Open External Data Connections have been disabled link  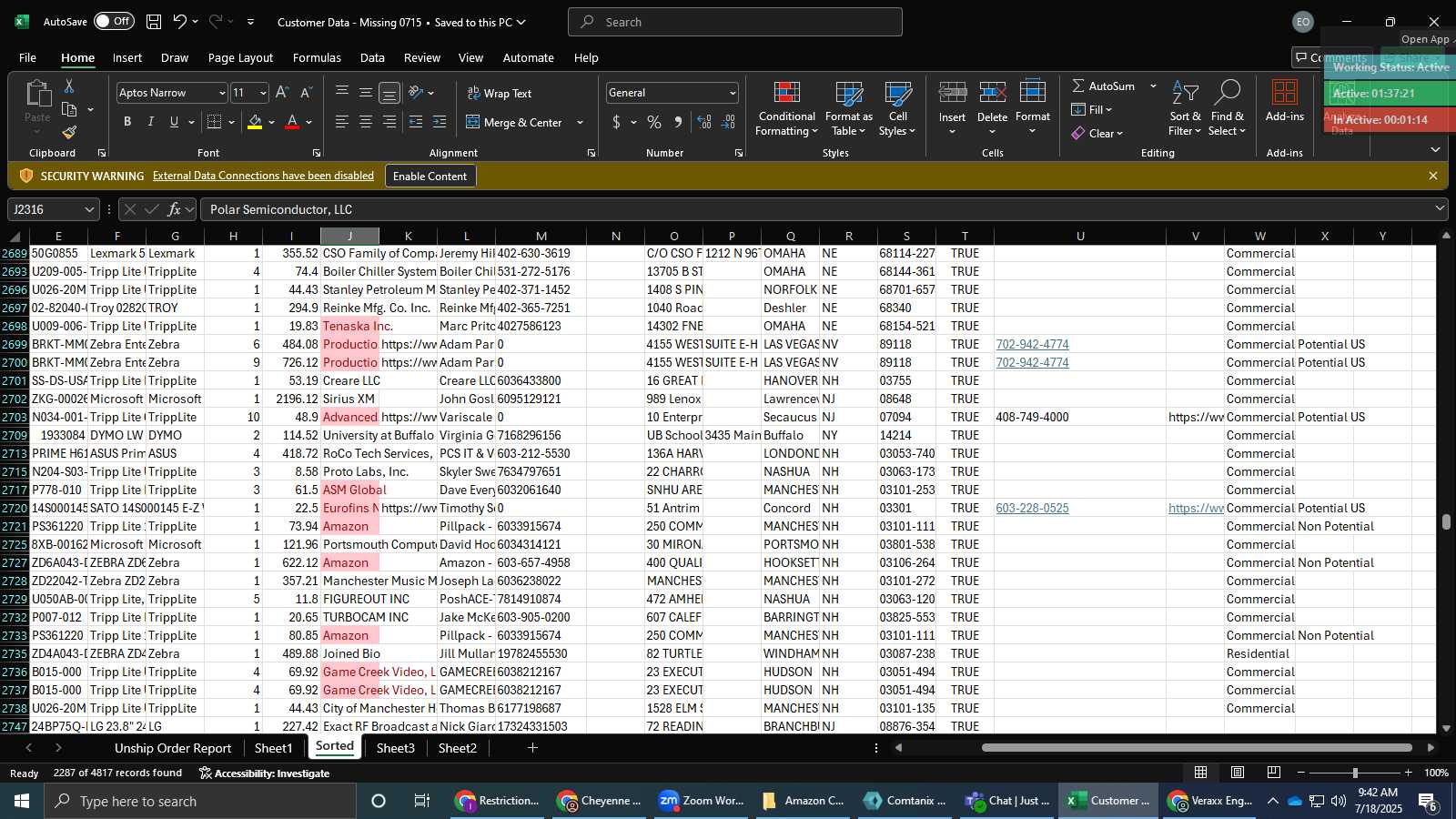pos(263,176)
